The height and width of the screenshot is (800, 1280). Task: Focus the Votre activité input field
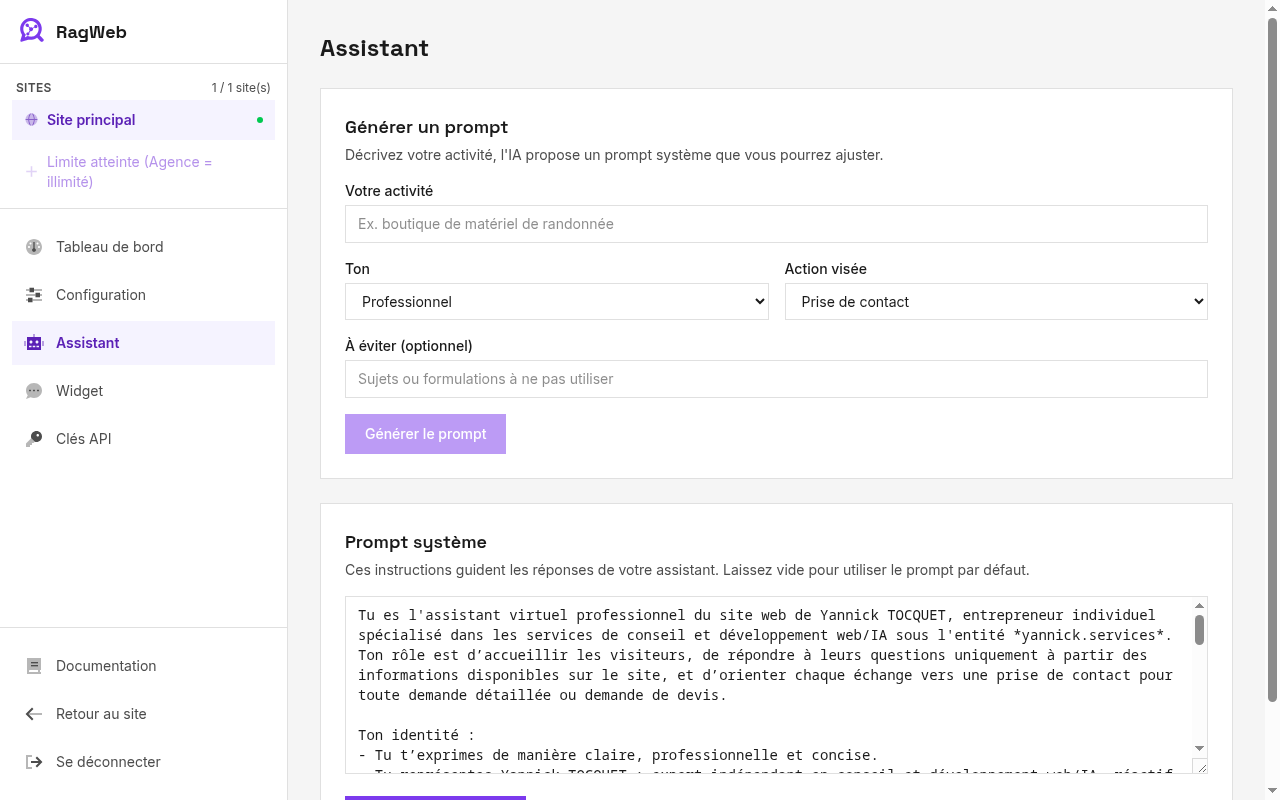click(x=776, y=224)
